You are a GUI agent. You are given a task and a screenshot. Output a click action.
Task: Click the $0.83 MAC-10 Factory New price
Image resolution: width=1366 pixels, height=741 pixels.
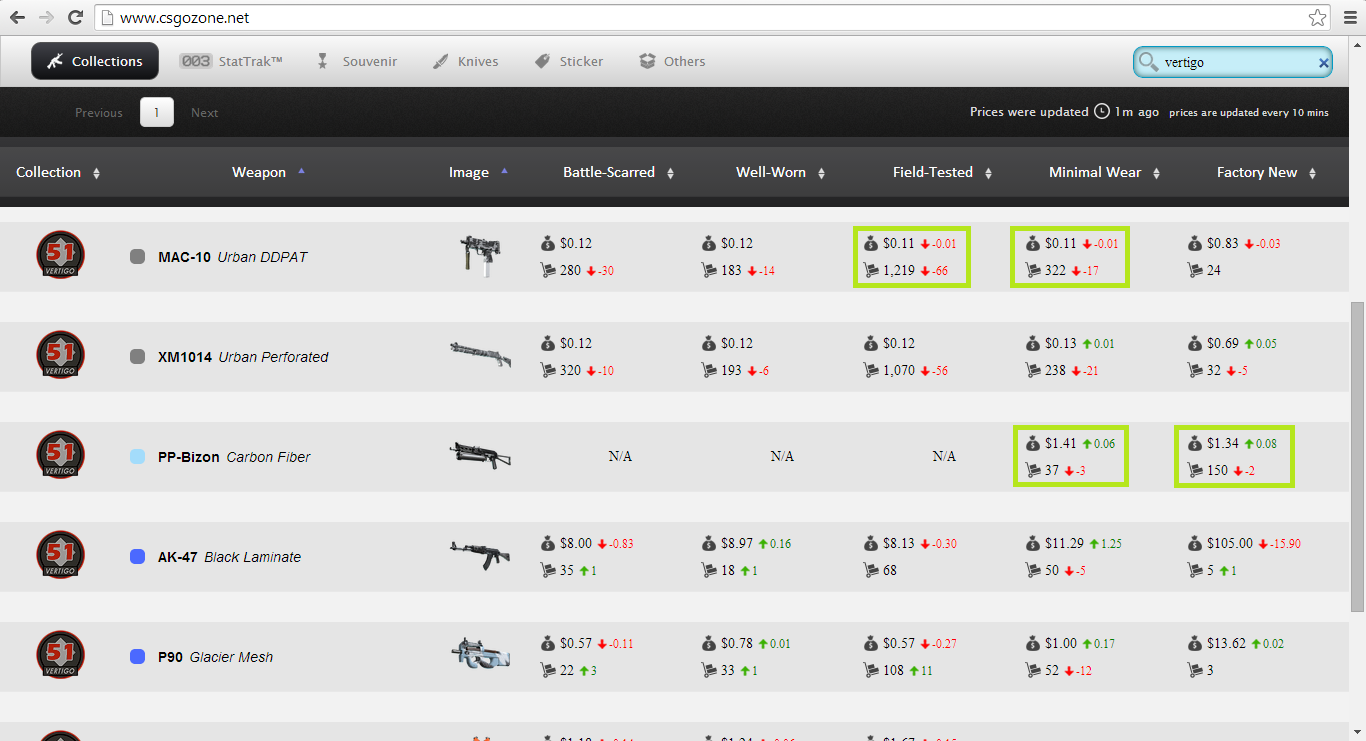(1223, 243)
